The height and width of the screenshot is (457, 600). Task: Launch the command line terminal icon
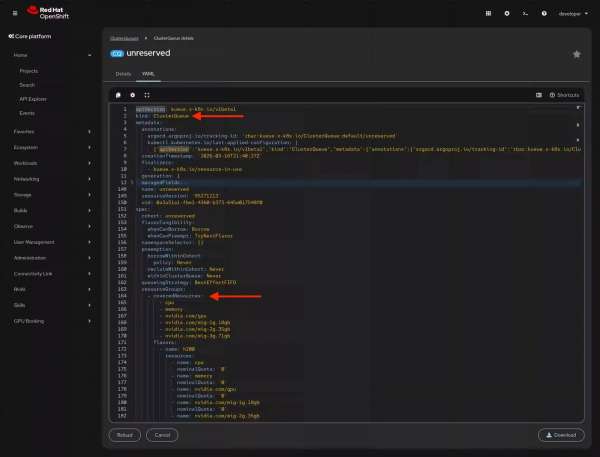pos(525,13)
